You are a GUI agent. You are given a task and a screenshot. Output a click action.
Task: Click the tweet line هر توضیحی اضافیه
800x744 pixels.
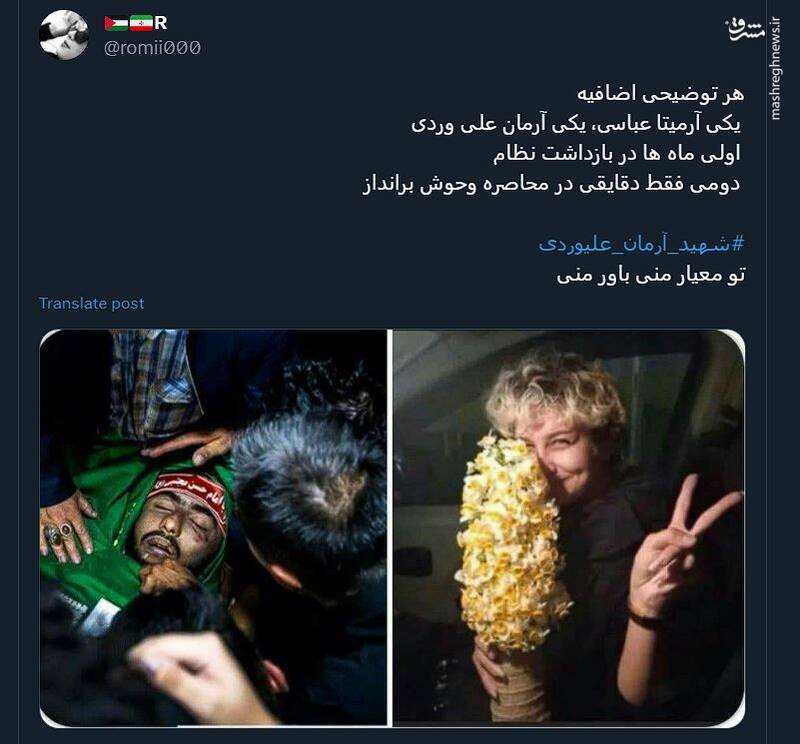click(x=661, y=94)
